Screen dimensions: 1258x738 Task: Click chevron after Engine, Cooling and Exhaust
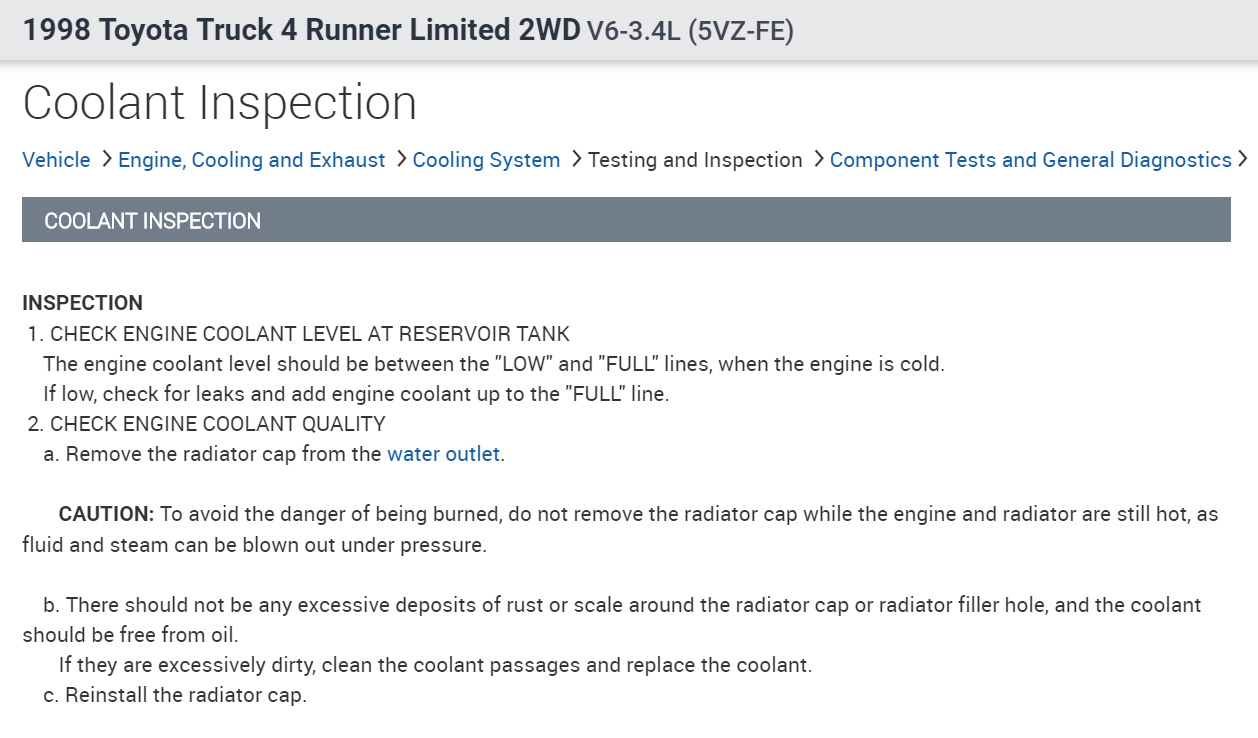point(400,159)
